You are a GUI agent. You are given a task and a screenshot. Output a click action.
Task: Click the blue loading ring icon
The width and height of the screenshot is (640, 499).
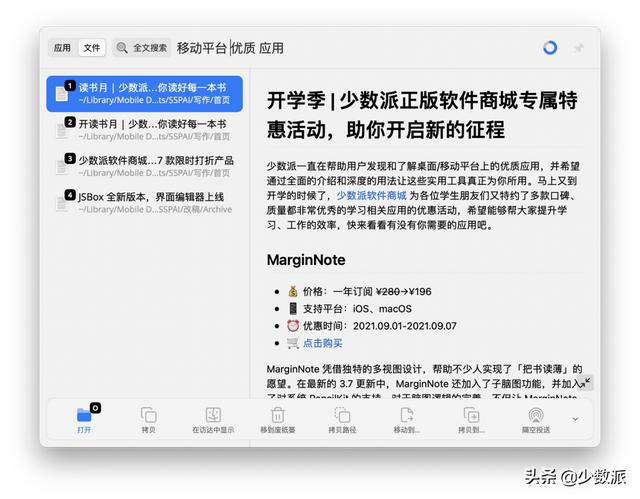tap(550, 48)
